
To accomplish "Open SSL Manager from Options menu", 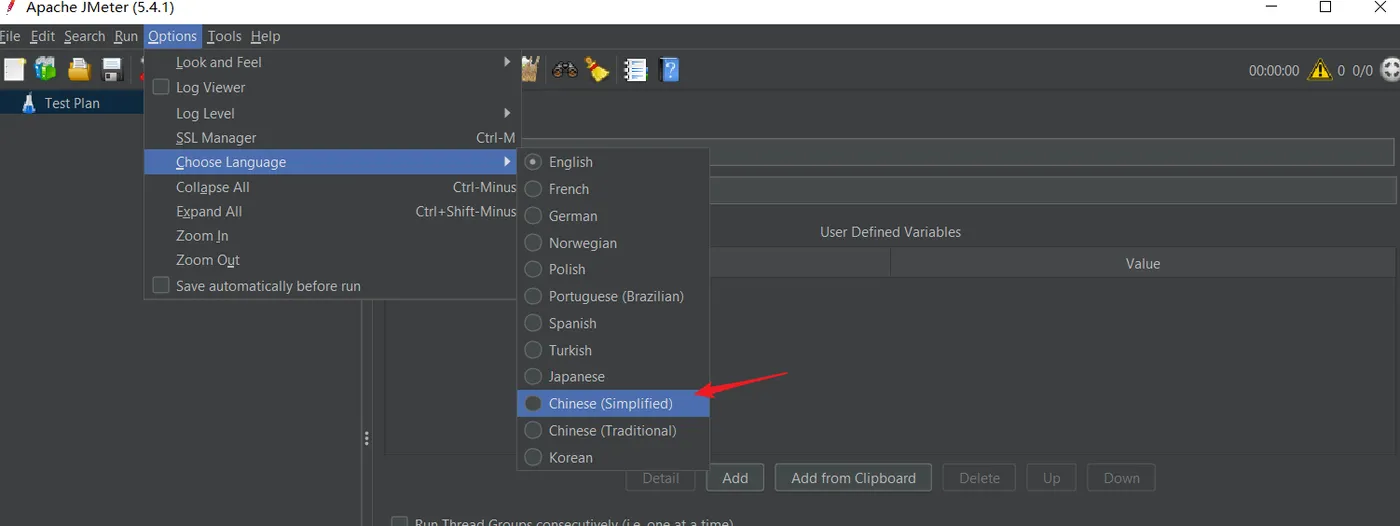I will tap(331, 138).
